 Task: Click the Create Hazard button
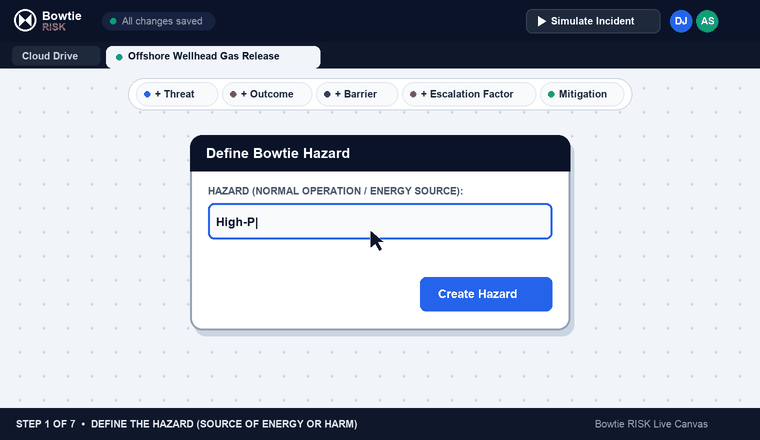tap(486, 294)
